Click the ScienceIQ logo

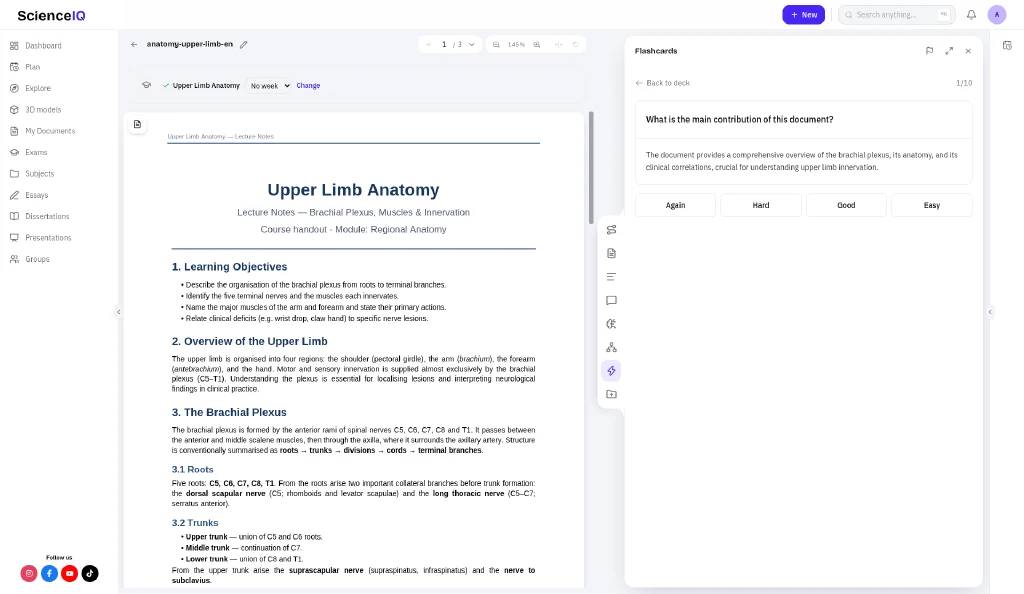(51, 16)
